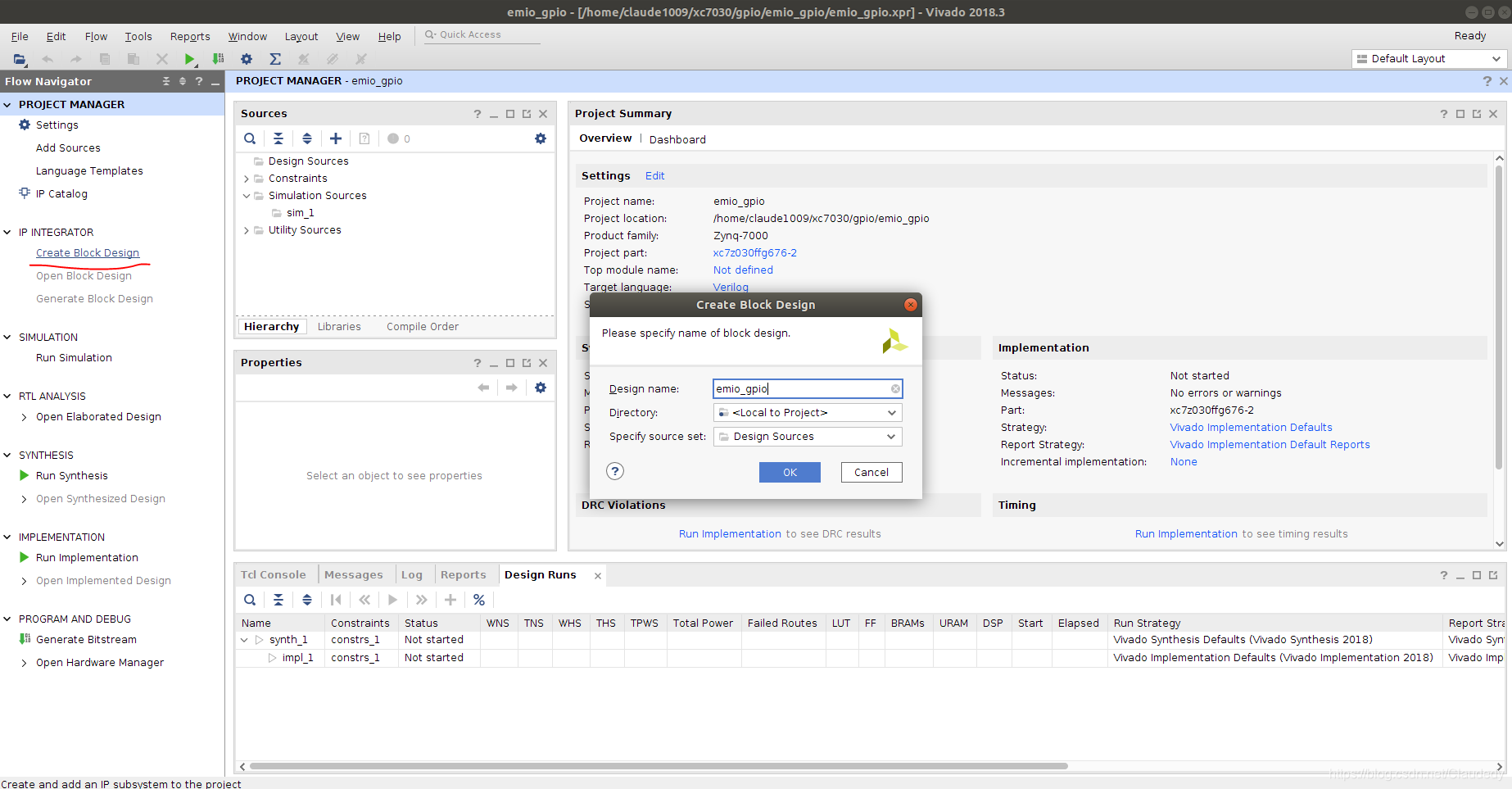Collapse the IP INTEGRATOR section
Viewport: 1512px width, 789px height.
(x=7, y=233)
